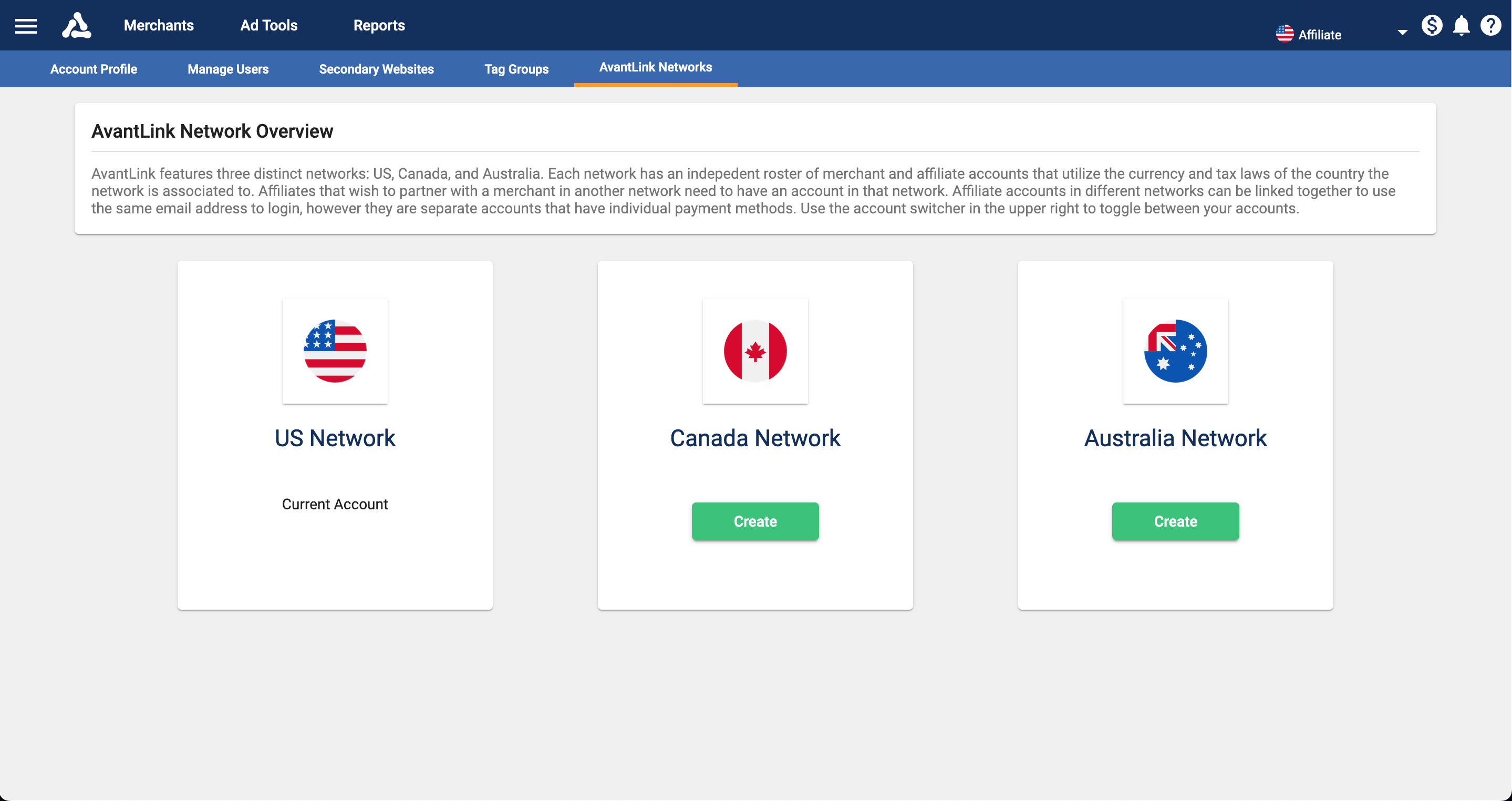Open the Reports menu
1512x801 pixels.
coord(379,25)
